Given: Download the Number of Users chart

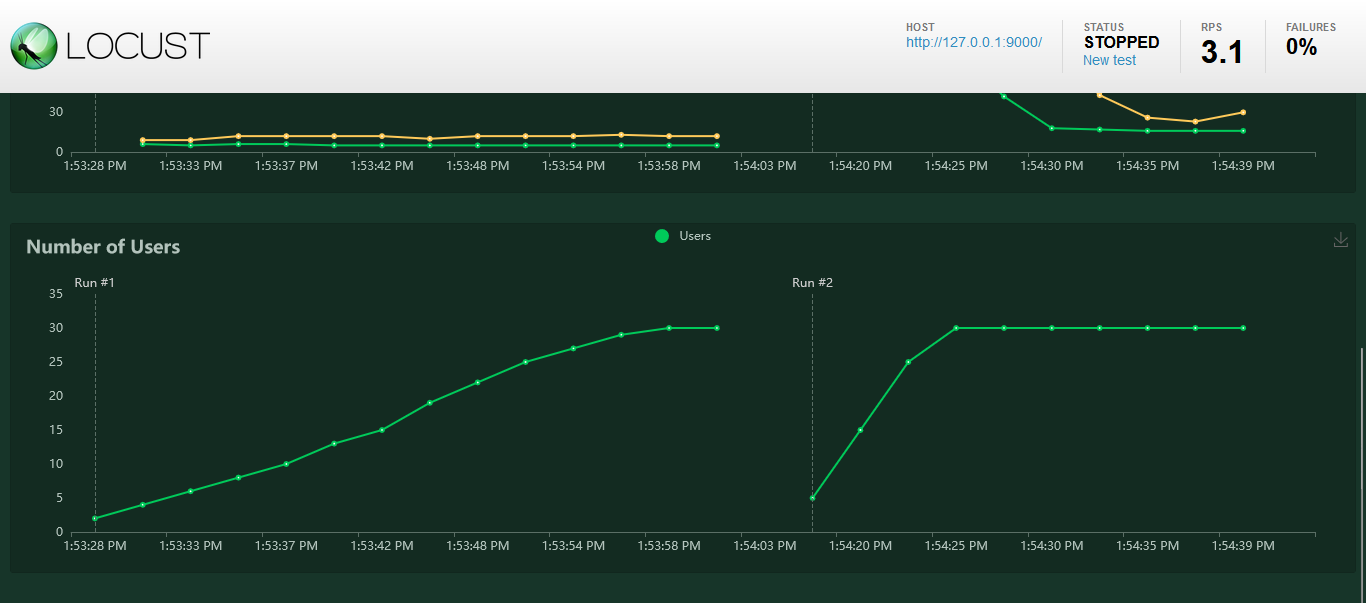Looking at the screenshot, I should tap(1341, 240).
